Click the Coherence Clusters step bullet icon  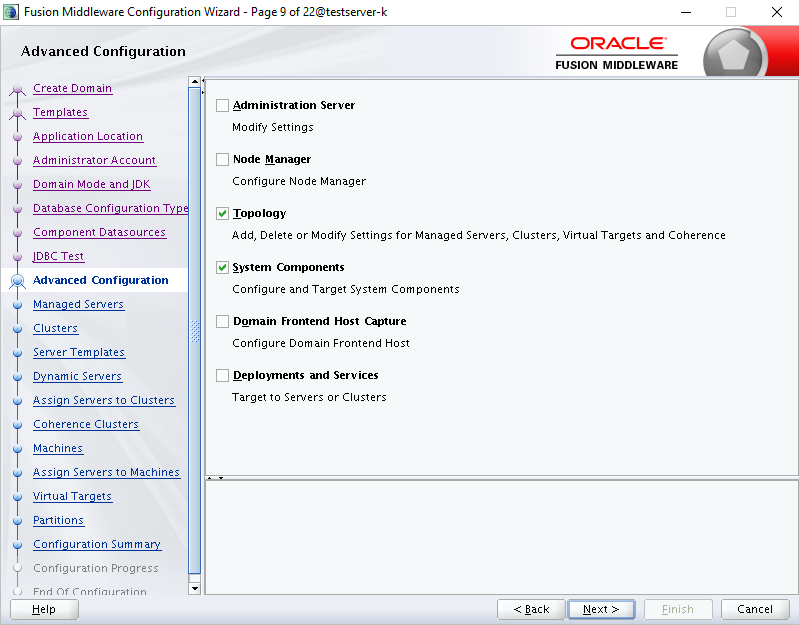(18, 424)
